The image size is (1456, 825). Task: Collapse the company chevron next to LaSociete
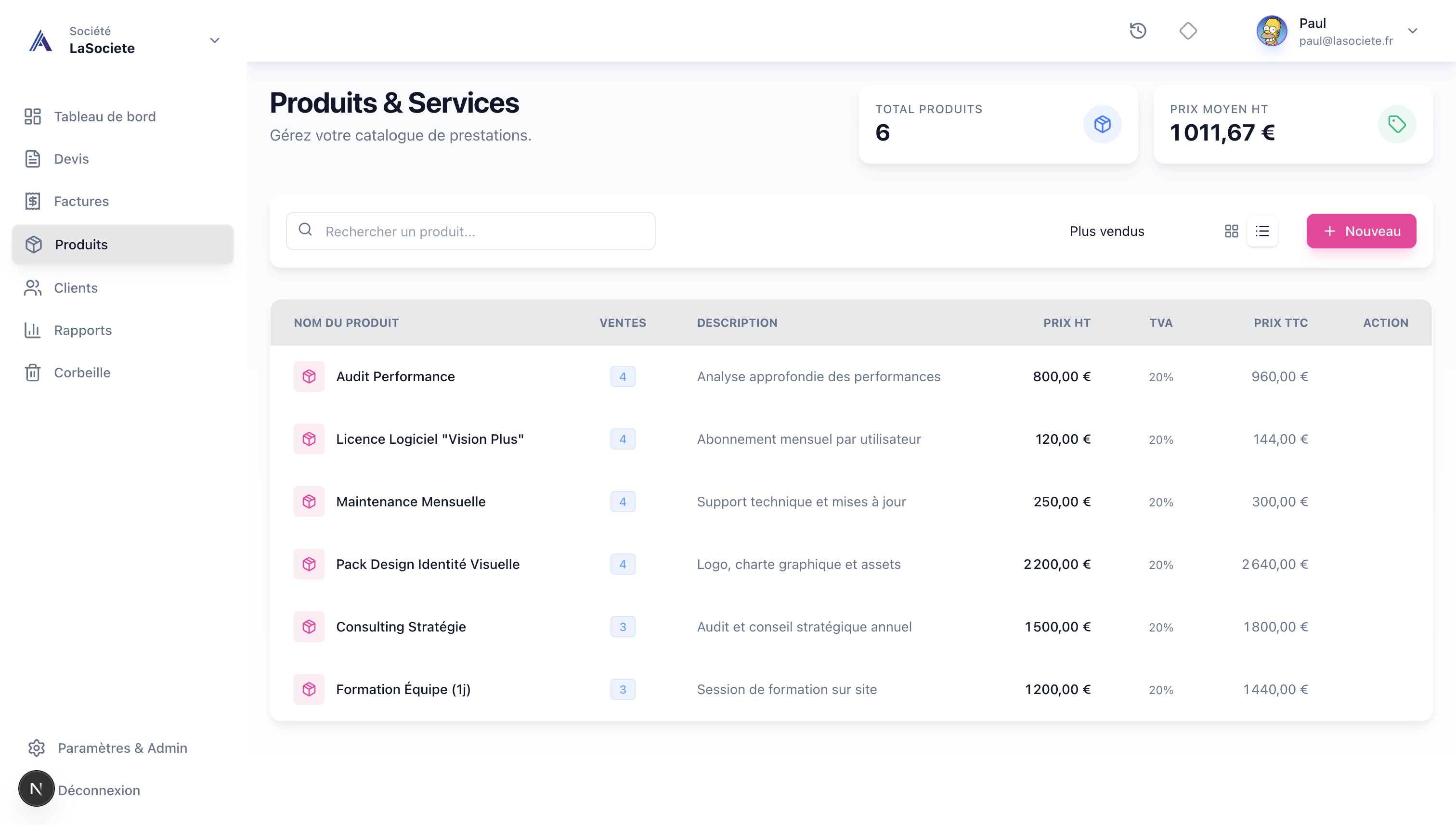point(214,40)
